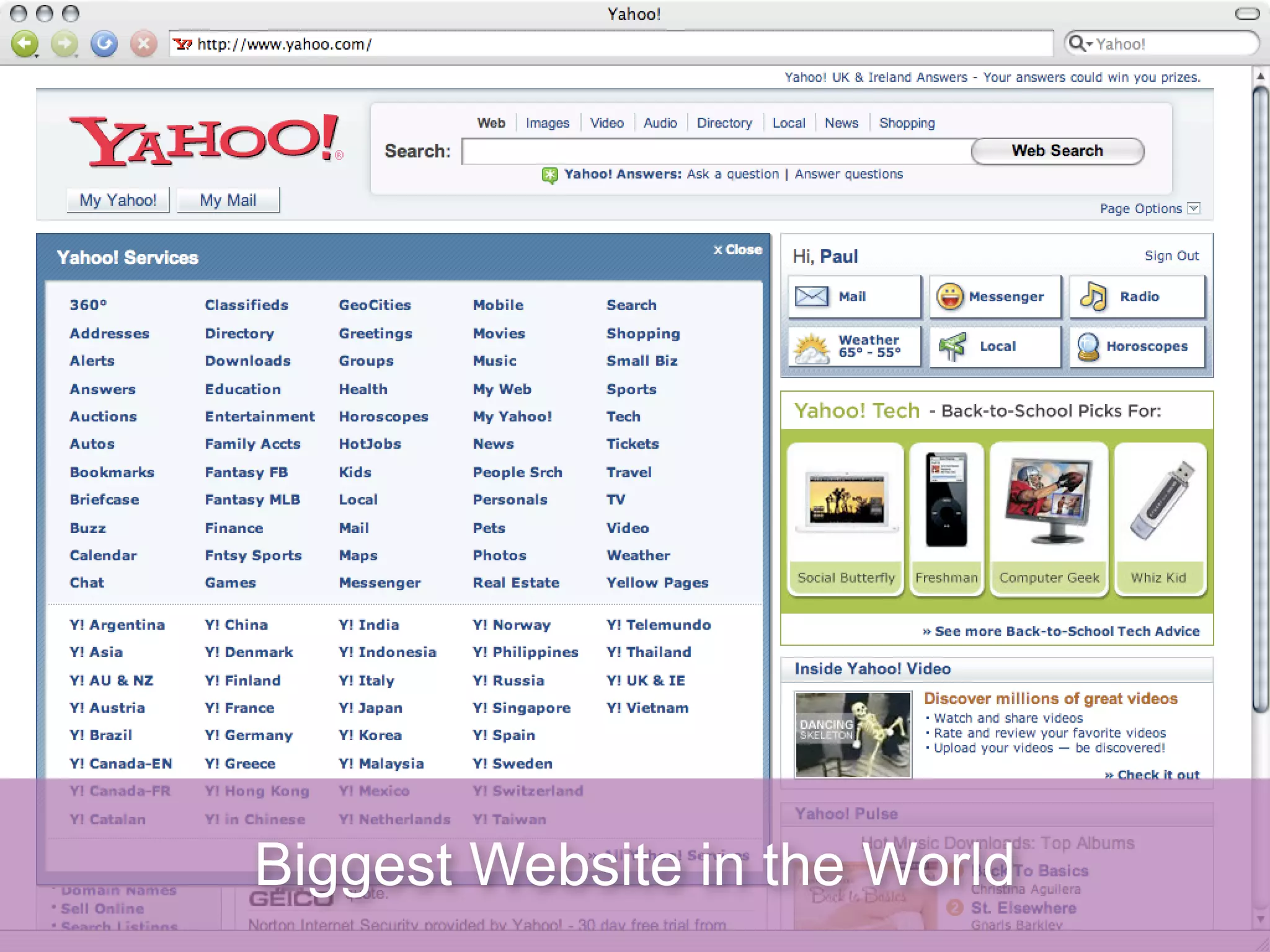Open Mail via the envelope icon
The height and width of the screenshot is (952, 1270).
point(812,296)
